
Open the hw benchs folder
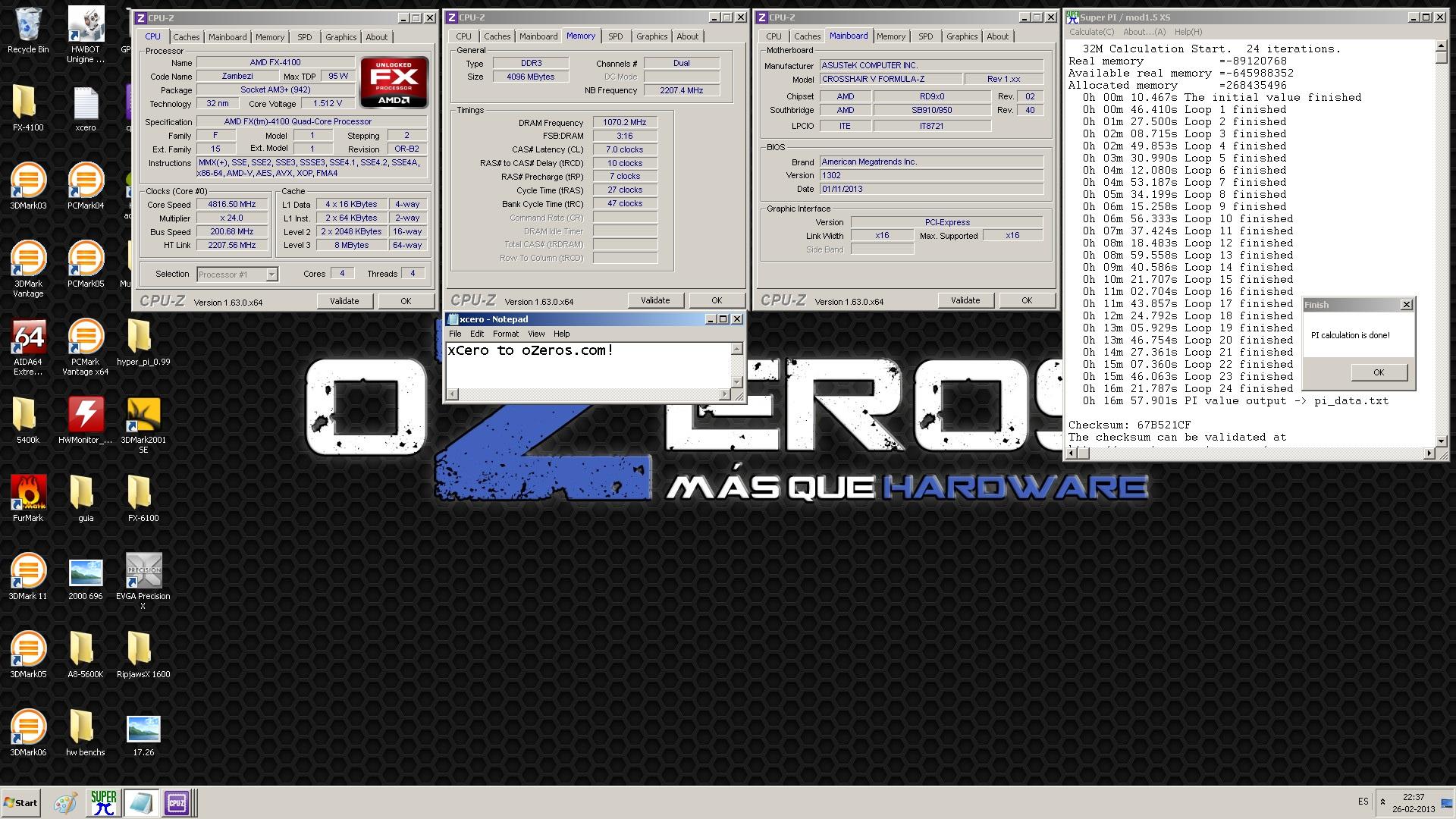(86, 733)
